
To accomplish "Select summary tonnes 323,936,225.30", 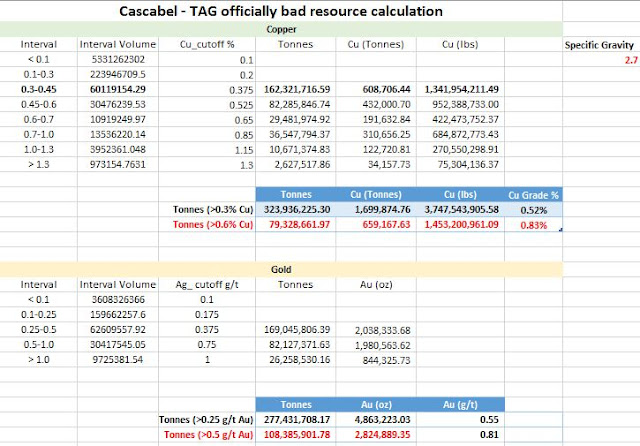I will pyautogui.click(x=297, y=210).
